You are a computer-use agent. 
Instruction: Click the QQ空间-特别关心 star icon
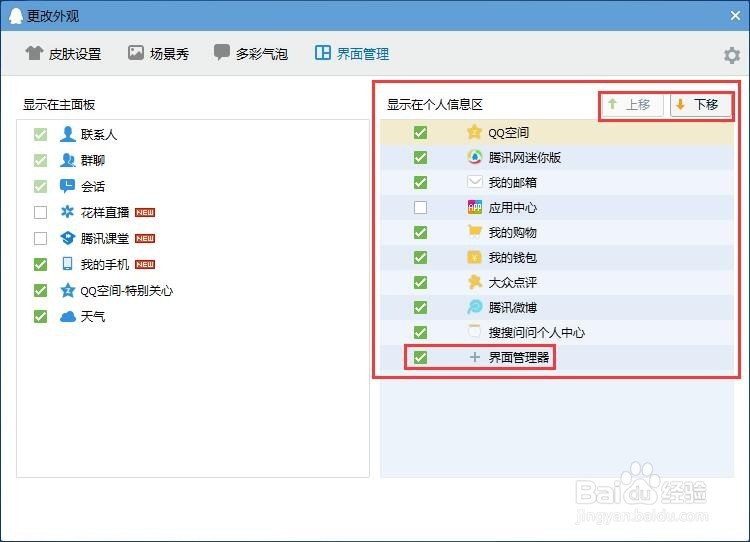(x=67, y=290)
